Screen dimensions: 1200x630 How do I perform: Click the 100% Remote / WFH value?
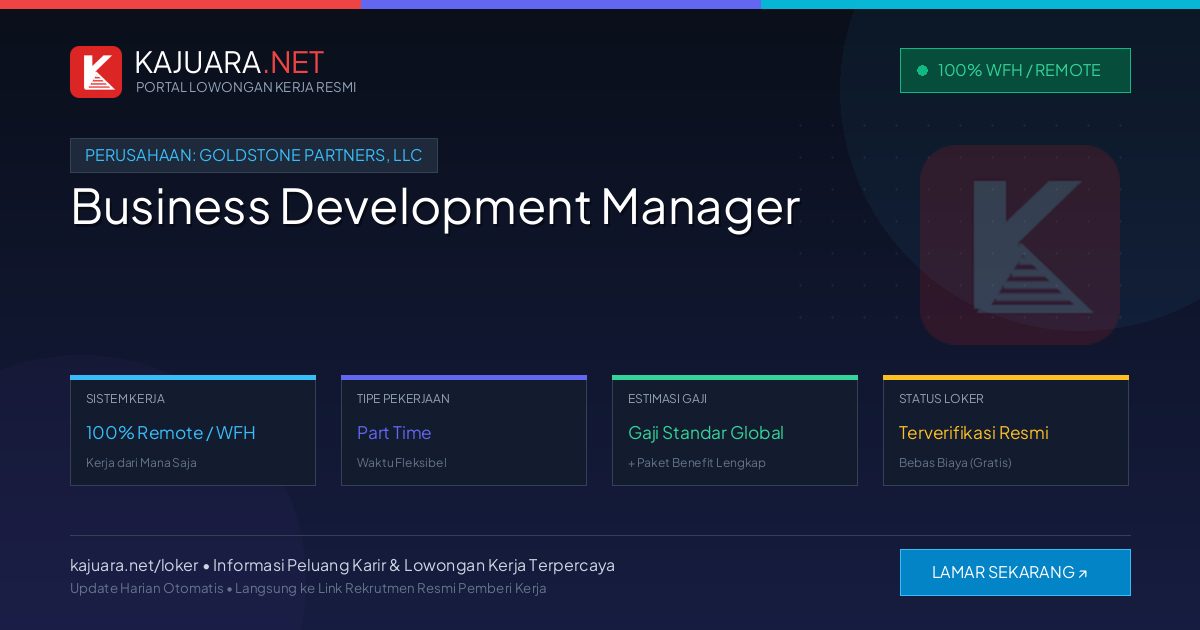pos(171,433)
